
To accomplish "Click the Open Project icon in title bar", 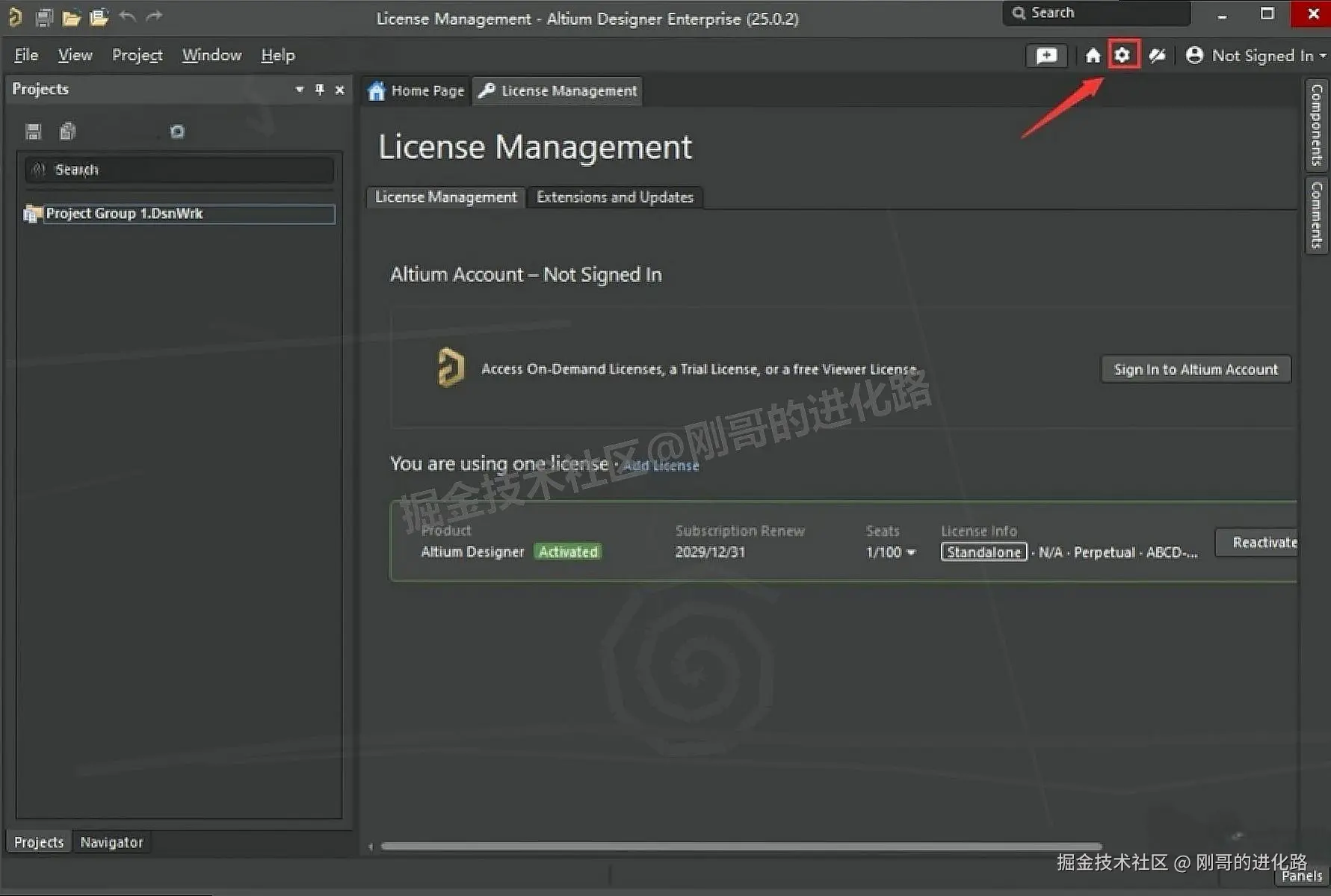I will tap(99, 16).
